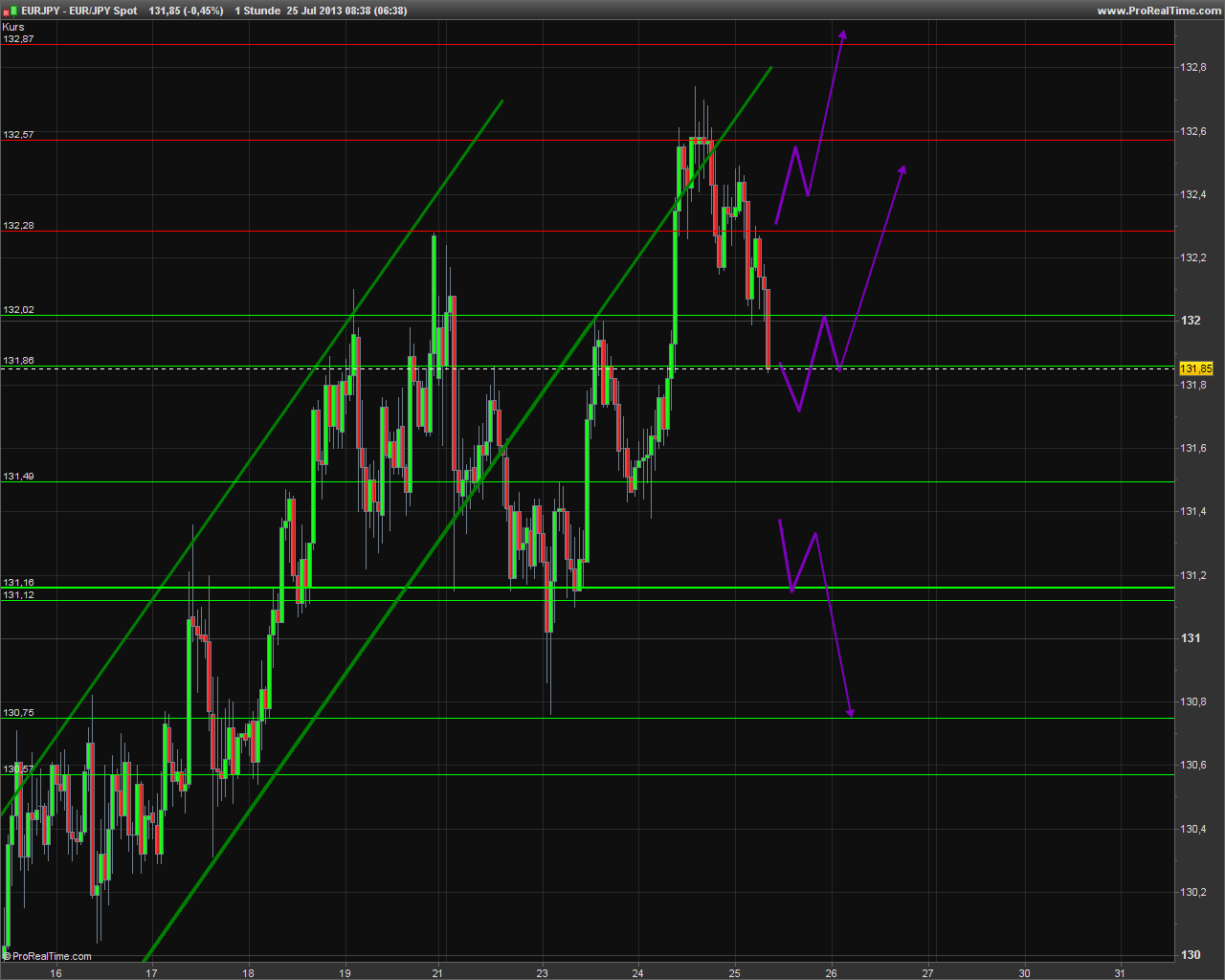Click the chart icon beside EURJPY title

[x=9, y=11]
